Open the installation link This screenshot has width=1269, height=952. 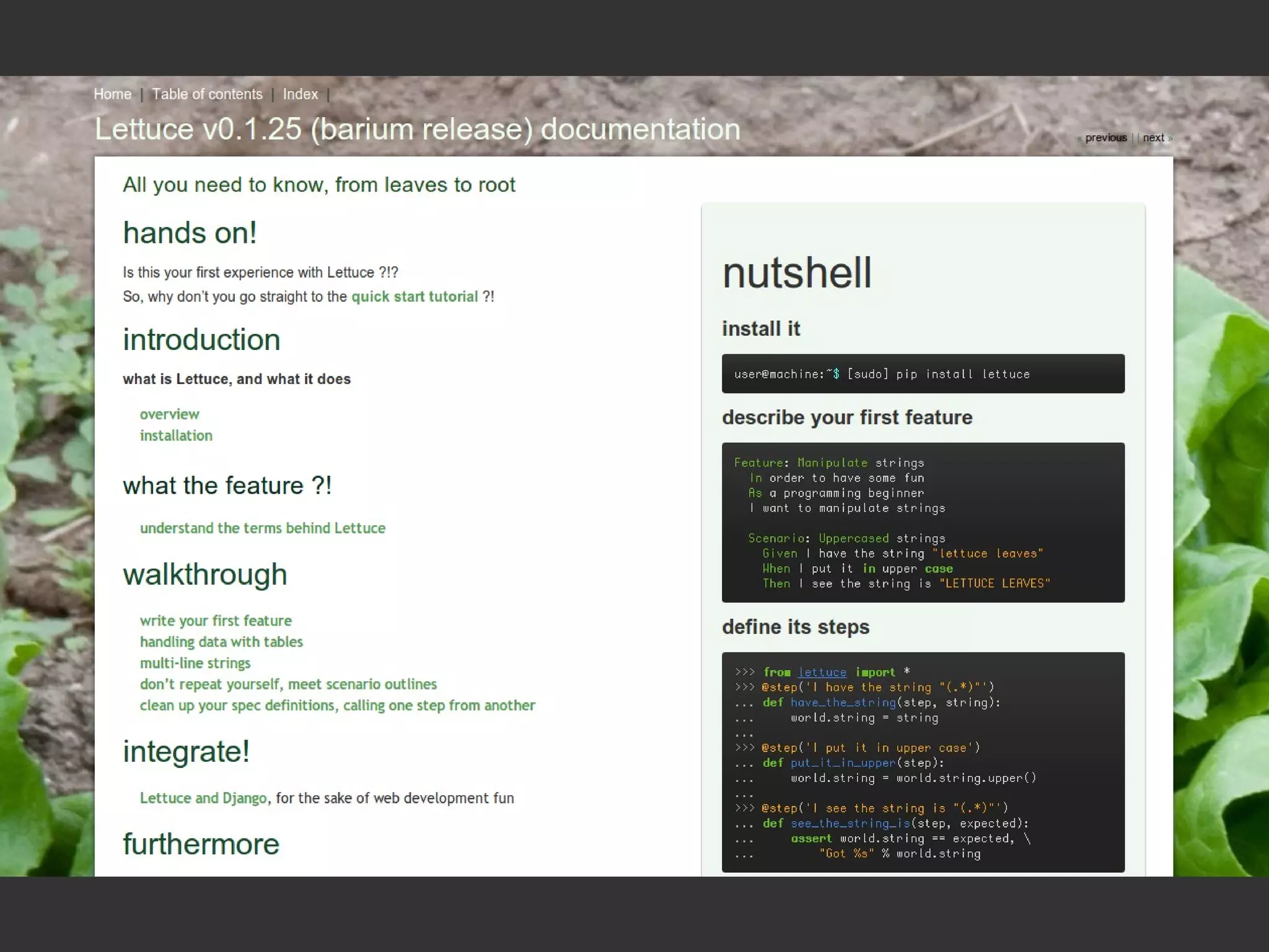pos(176,435)
